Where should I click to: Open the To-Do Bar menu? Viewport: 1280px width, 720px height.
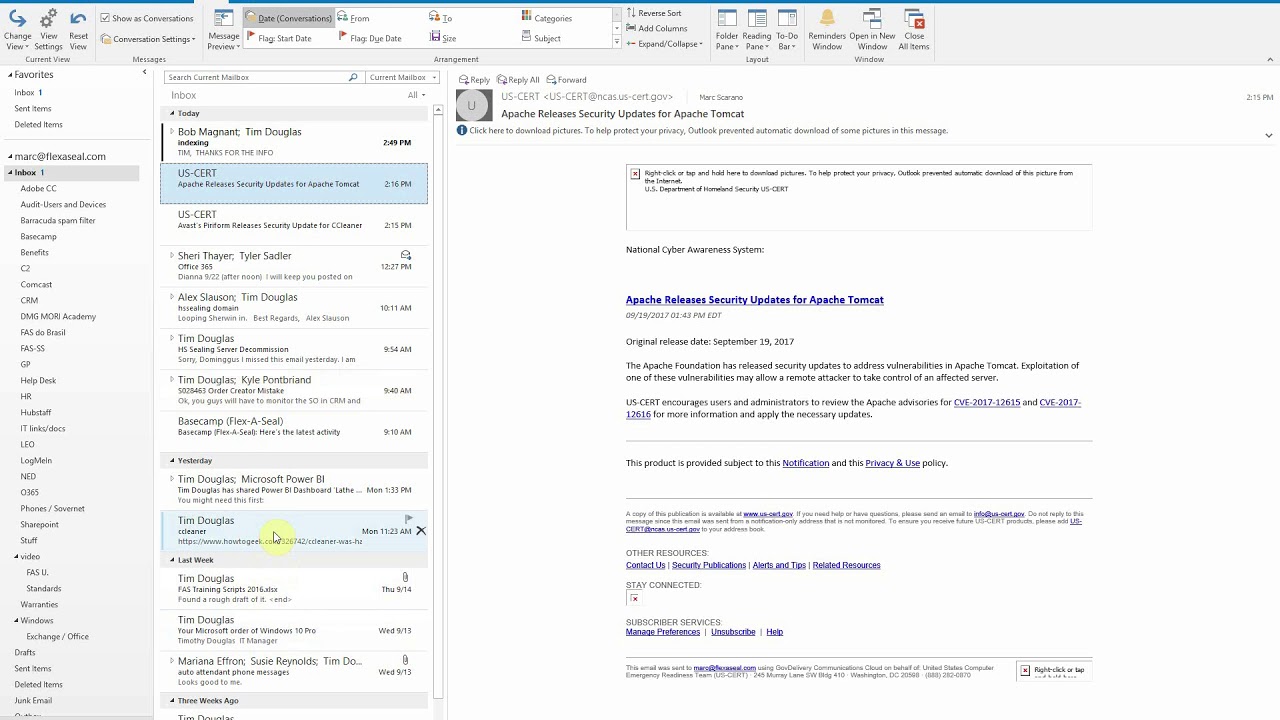(x=787, y=30)
